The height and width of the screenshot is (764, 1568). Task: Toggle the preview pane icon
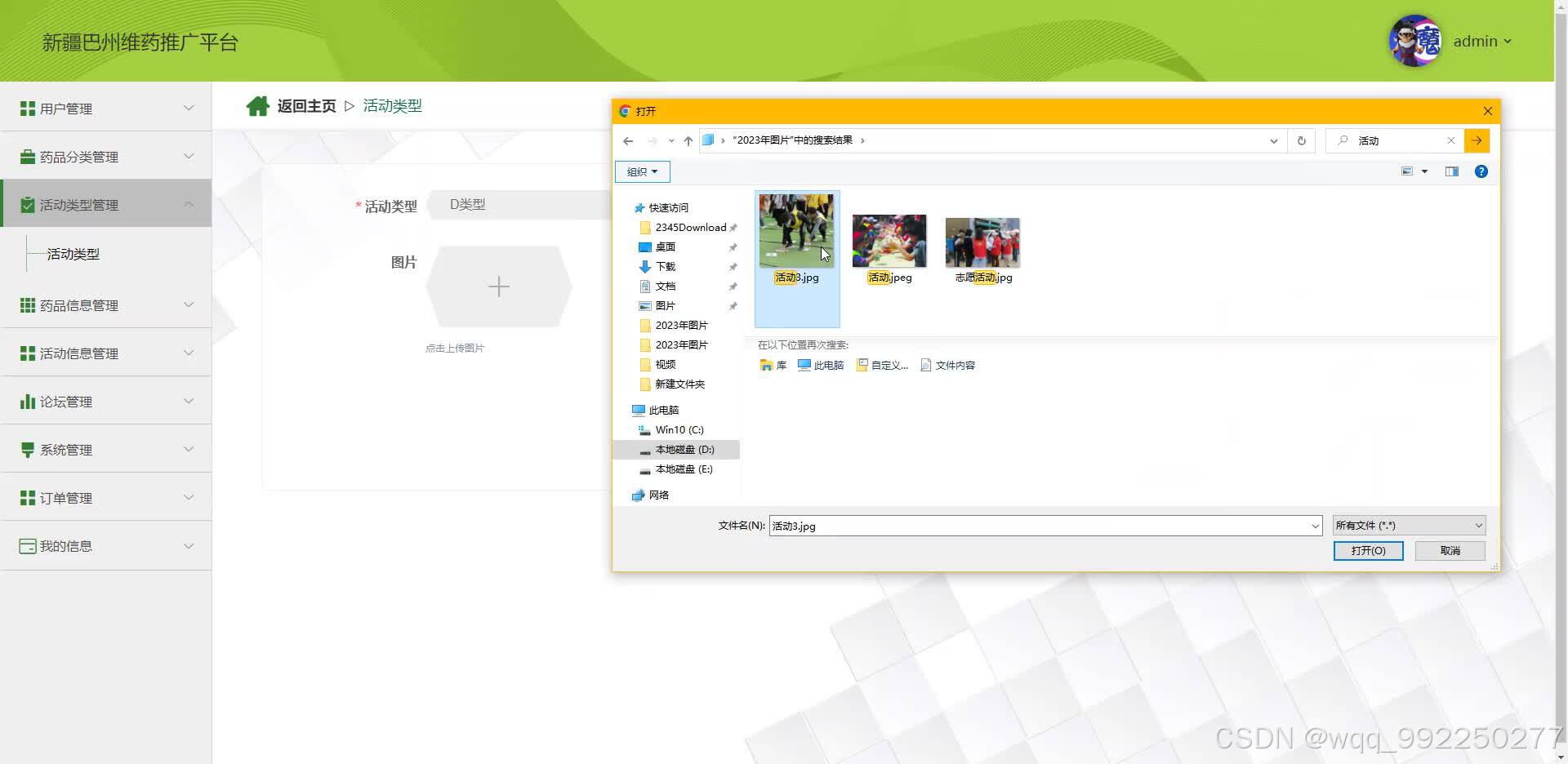(x=1452, y=171)
